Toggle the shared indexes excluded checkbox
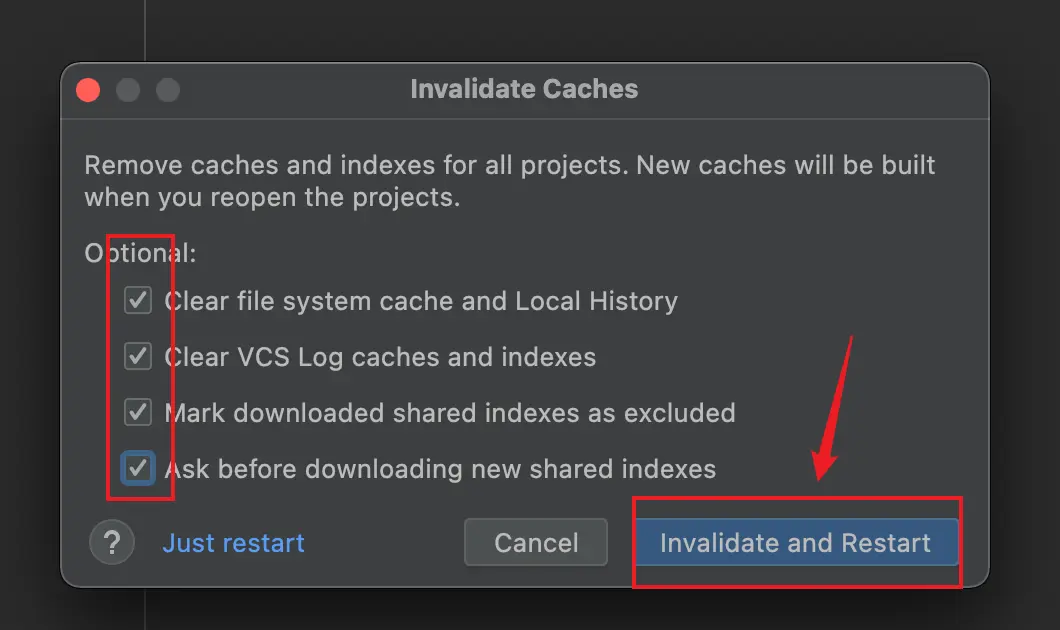This screenshot has width=1060, height=630. tap(138, 412)
